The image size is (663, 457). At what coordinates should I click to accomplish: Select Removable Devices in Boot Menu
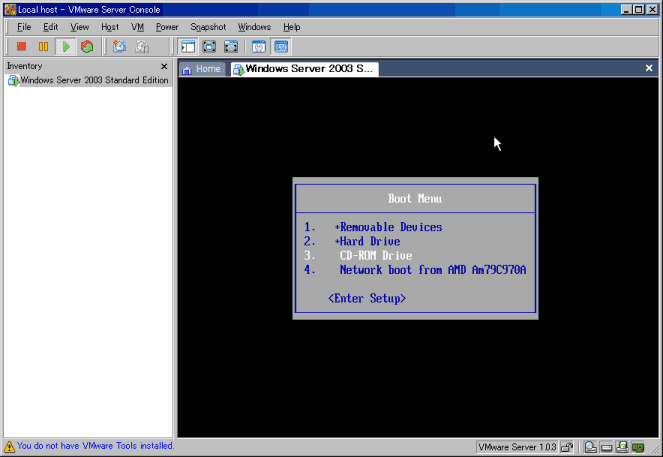click(391, 227)
